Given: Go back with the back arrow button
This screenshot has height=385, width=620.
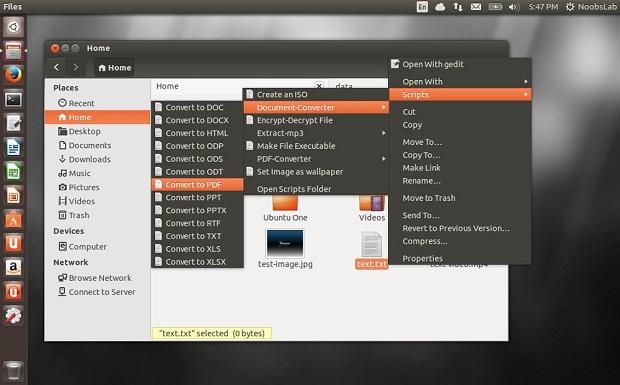Looking at the screenshot, I should (x=57, y=68).
